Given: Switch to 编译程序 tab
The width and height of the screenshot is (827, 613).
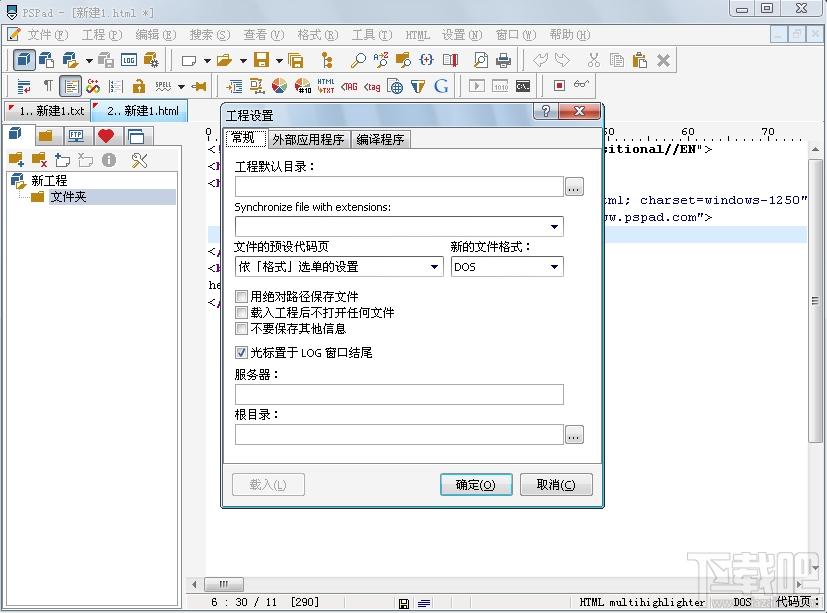Looking at the screenshot, I should coord(380,140).
